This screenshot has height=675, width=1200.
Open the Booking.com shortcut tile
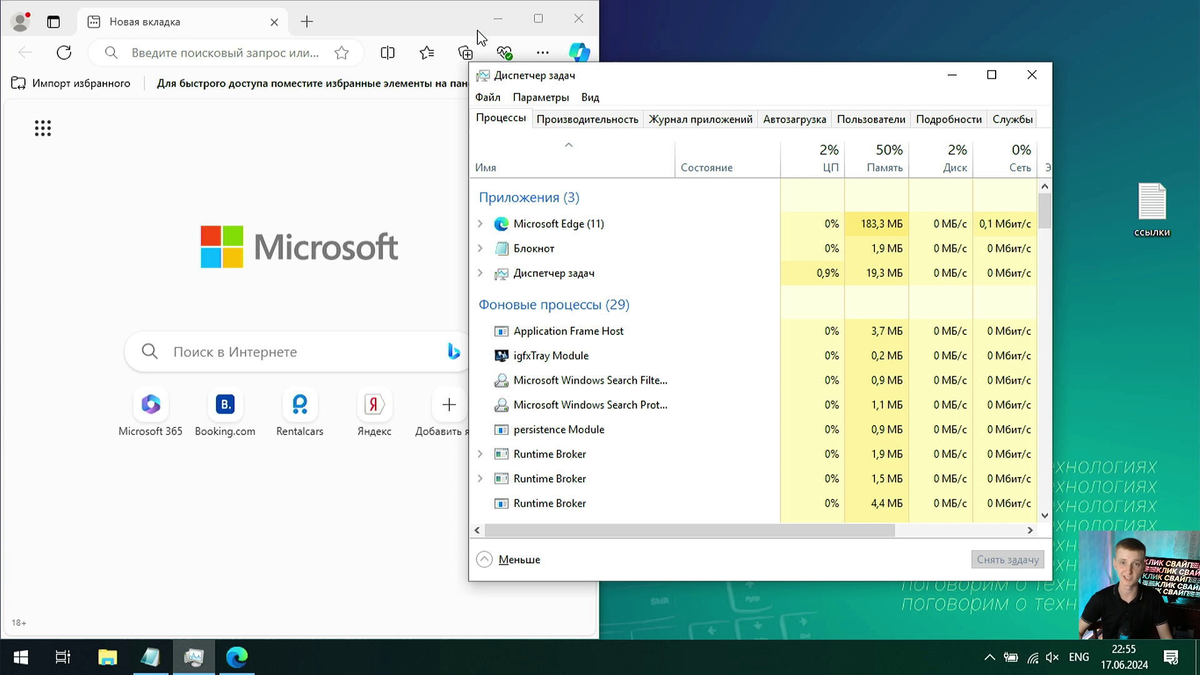(225, 414)
